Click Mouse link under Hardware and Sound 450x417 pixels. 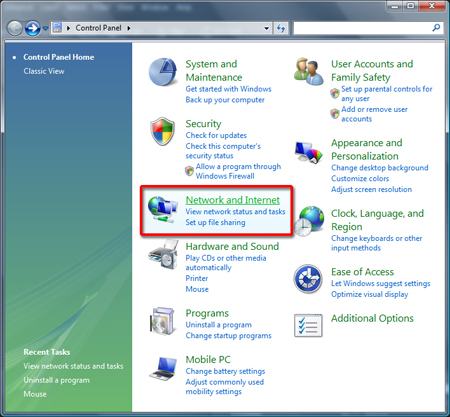tap(197, 289)
